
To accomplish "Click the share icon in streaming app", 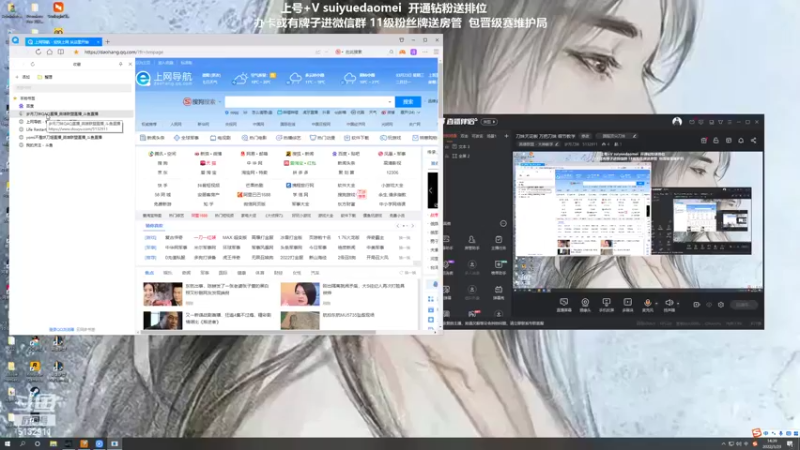I will 754,140.
